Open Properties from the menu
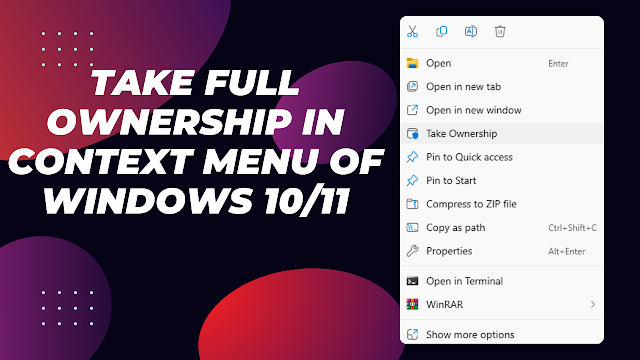Screen dimensions: 640x360 502,251
